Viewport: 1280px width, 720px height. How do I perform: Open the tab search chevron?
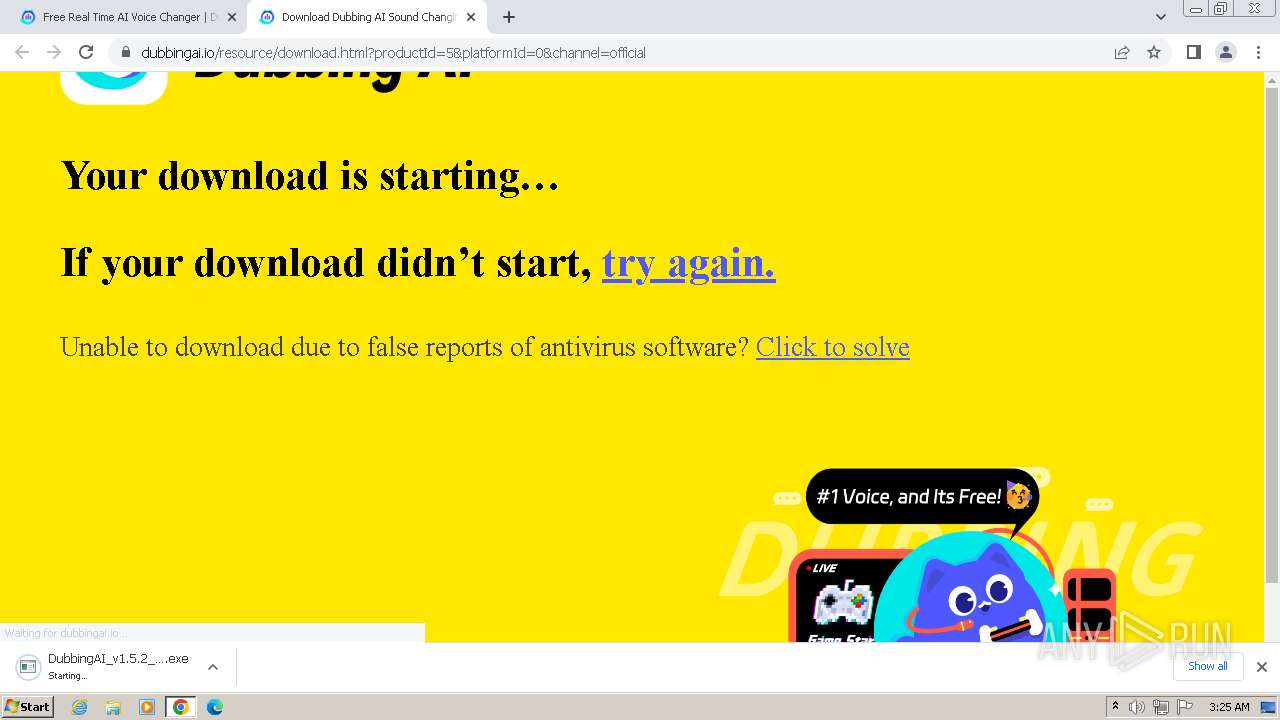(1160, 17)
